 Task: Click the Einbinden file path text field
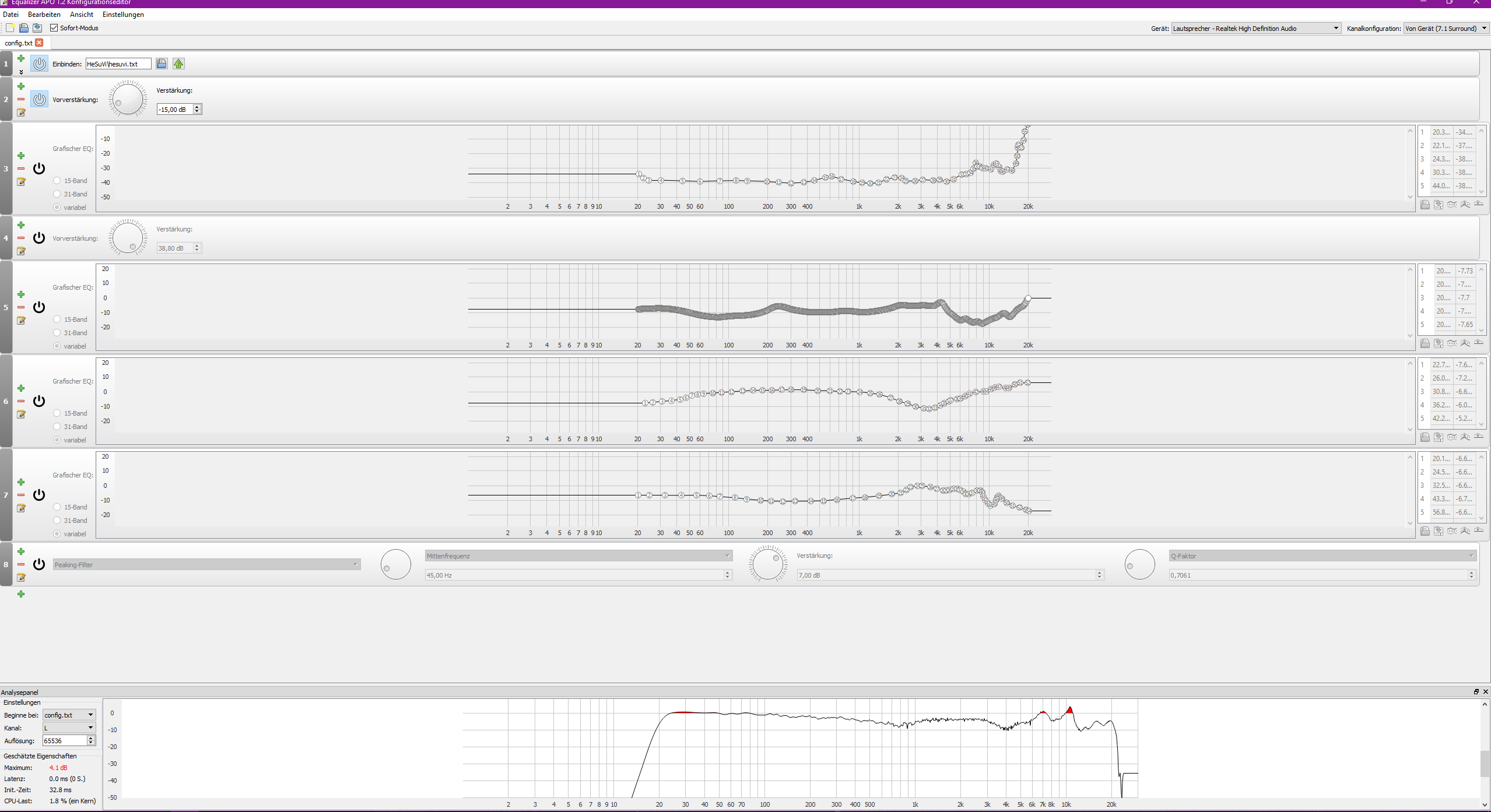[118, 64]
